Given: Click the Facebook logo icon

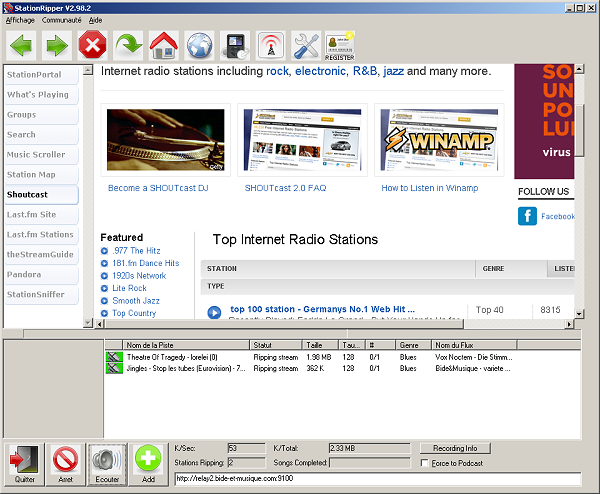Looking at the screenshot, I should [527, 216].
